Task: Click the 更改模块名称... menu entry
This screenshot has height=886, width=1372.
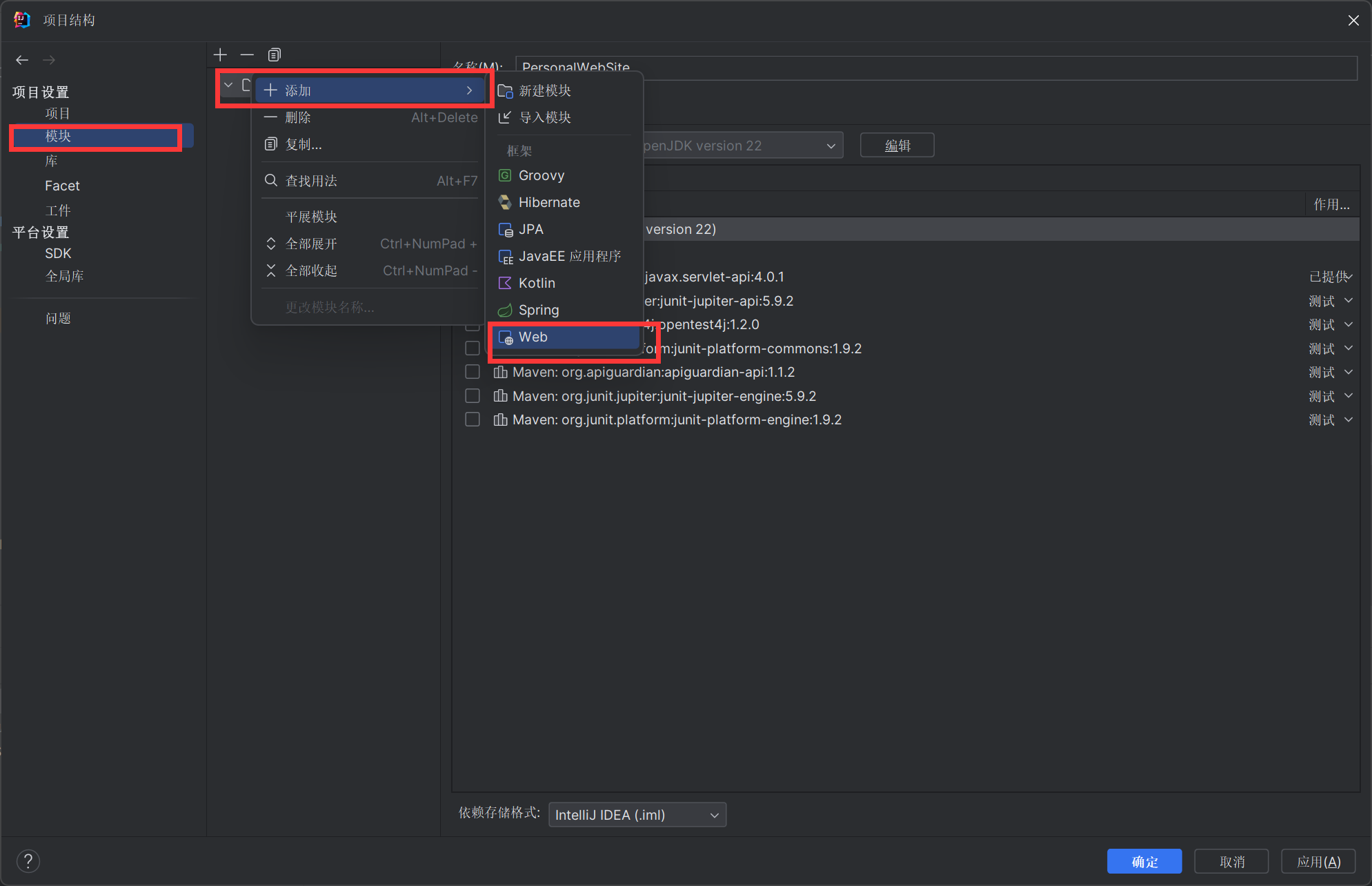Action: click(x=369, y=307)
